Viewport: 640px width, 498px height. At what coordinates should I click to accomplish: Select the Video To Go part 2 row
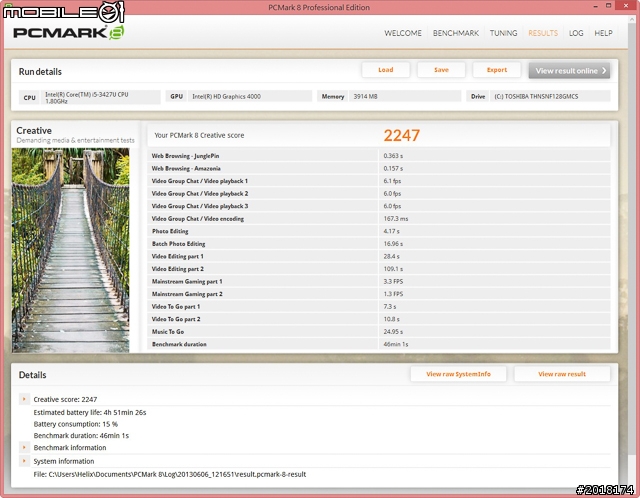(x=378, y=319)
